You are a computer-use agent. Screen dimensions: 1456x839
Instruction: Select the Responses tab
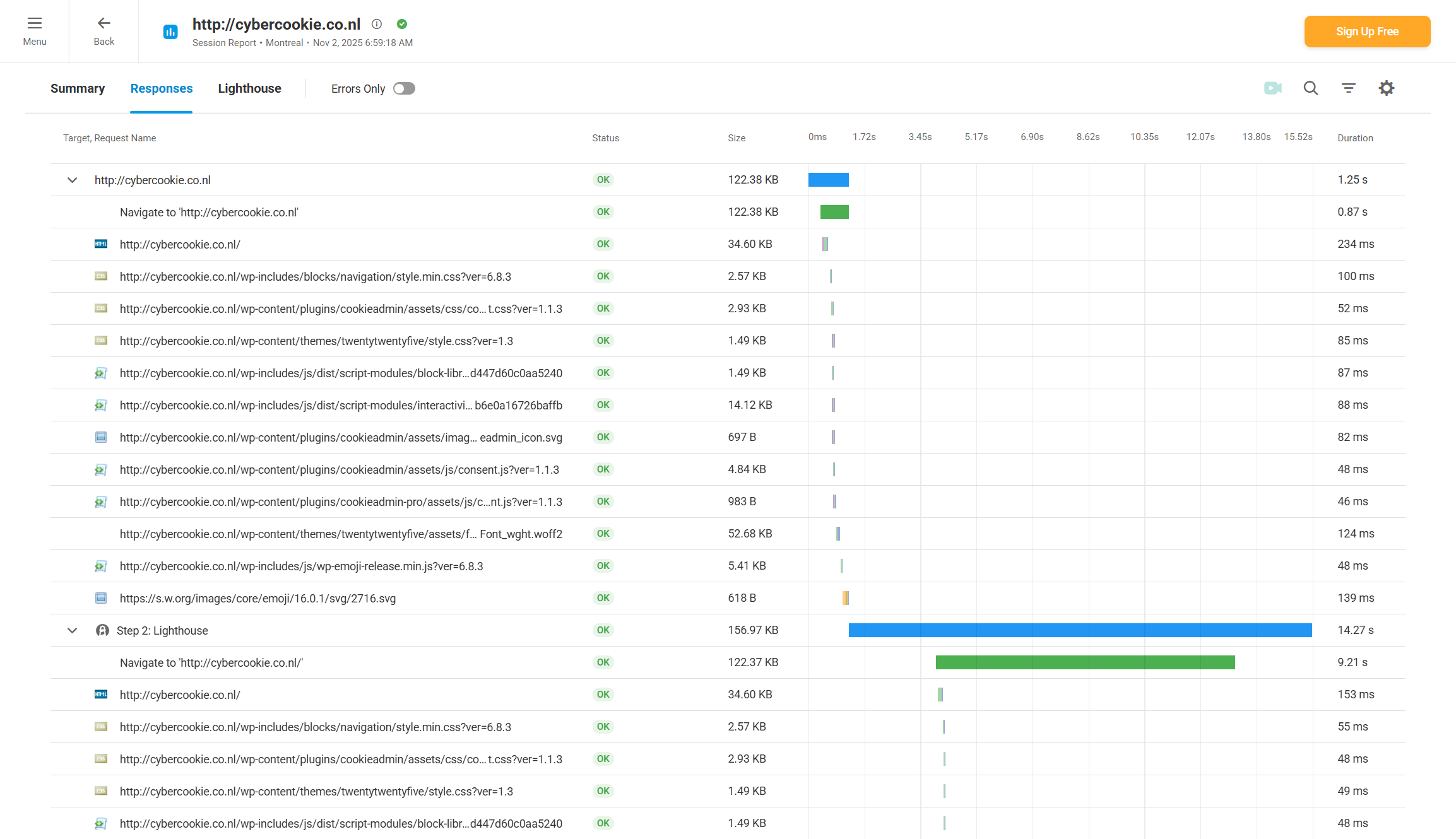click(162, 88)
